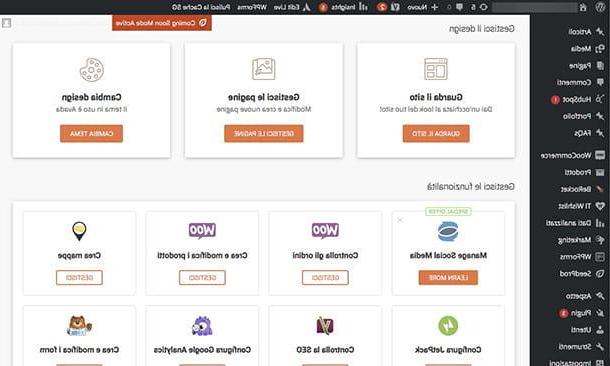Image resolution: width=610 pixels, height=366 pixels.
Task: Click the SeedProd leaf icon in the sidebar
Action: (x=600, y=273)
